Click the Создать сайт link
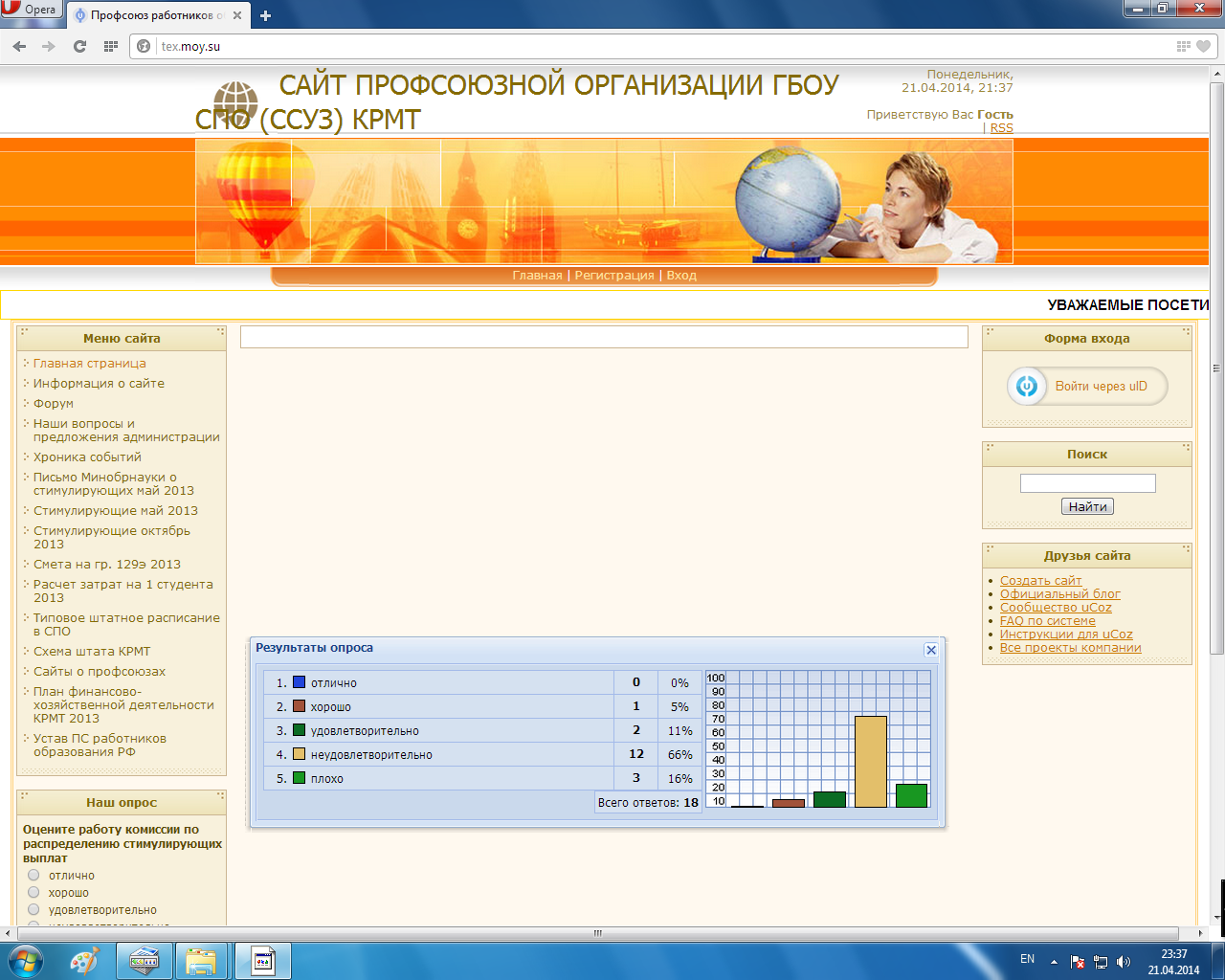This screenshot has height=980, width=1225. coord(1040,581)
